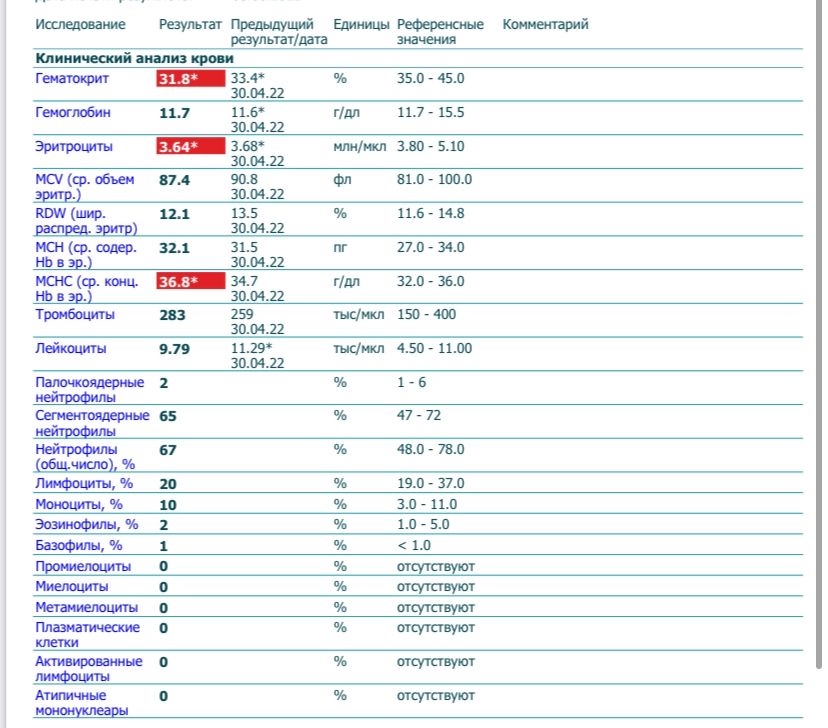Viewport: 828px width, 728px height.
Task: Click the hemoglobin reference range 11.7 - 15.5
Action: click(x=430, y=113)
